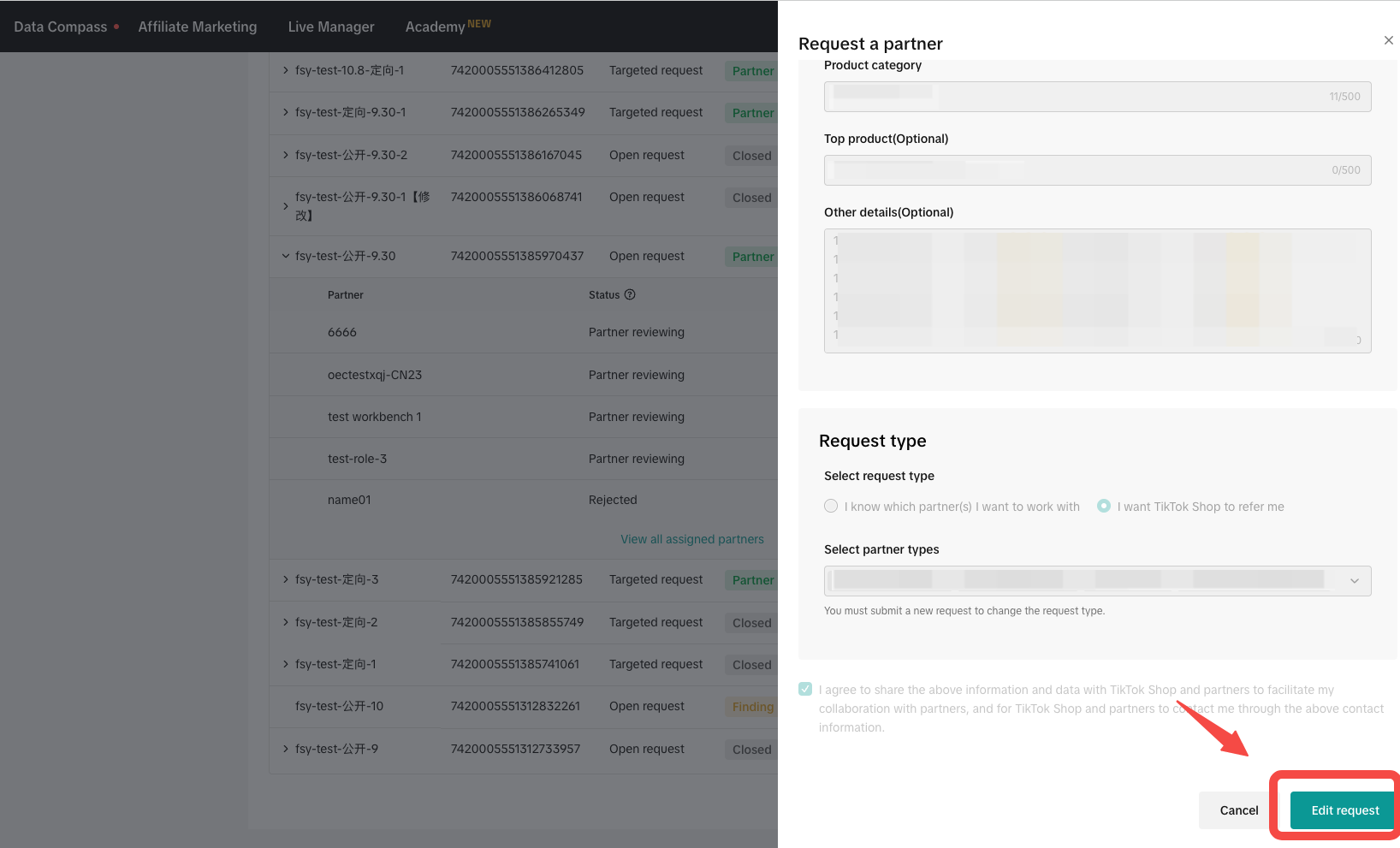Expand the fsy-test-10.8-定向-1 row
The height and width of the screenshot is (848, 1400).
pyautogui.click(x=286, y=70)
